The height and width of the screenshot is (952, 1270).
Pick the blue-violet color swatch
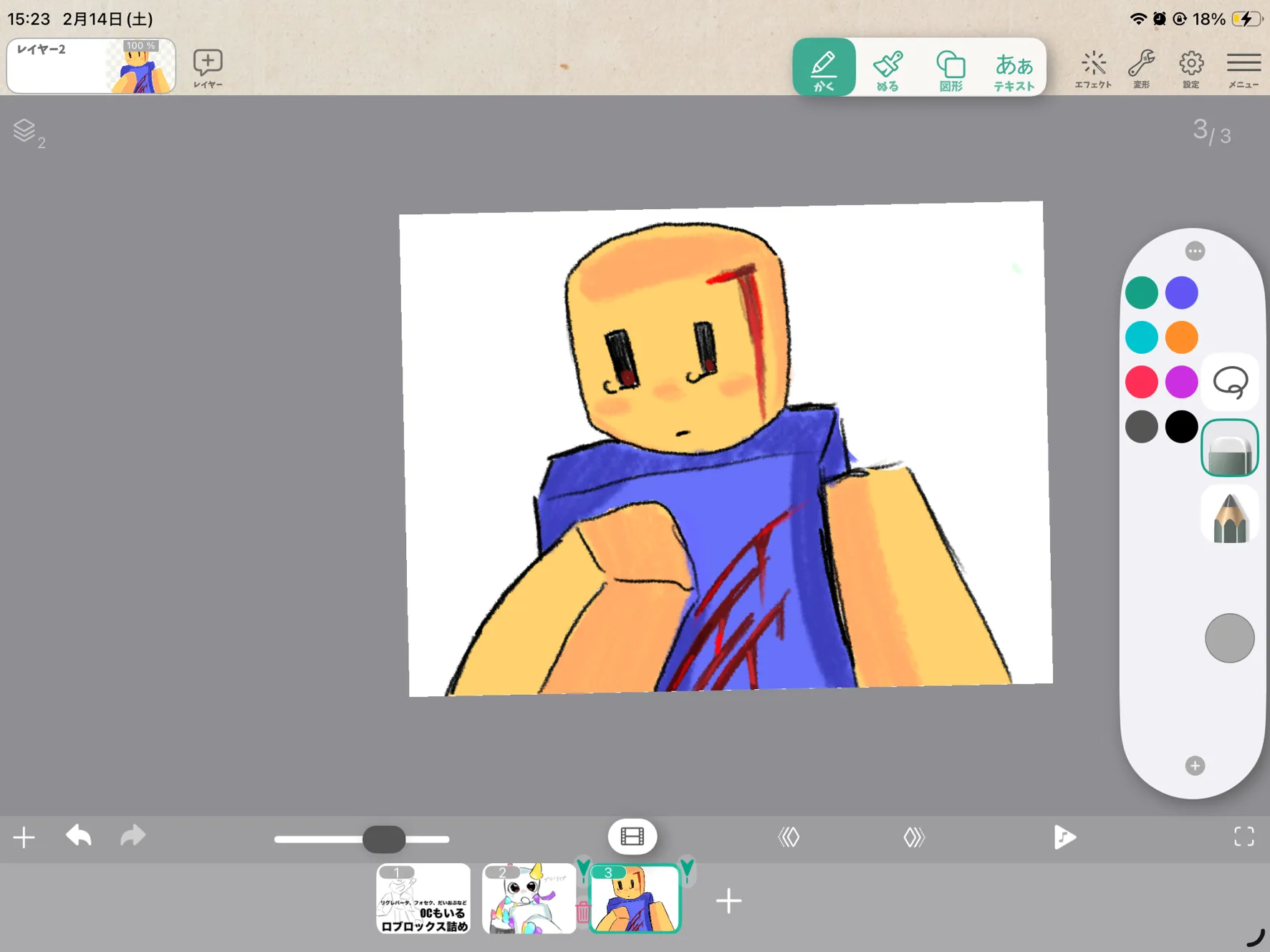(1181, 293)
